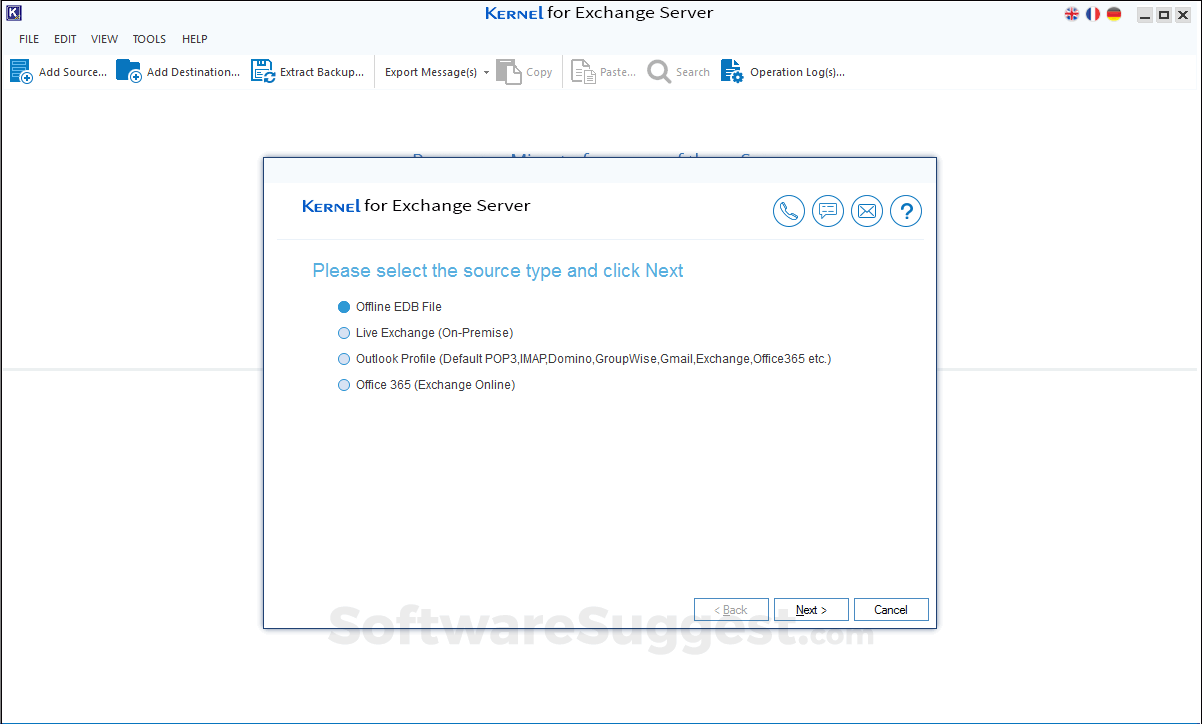Open Extract Backup from the toolbar

click(307, 72)
